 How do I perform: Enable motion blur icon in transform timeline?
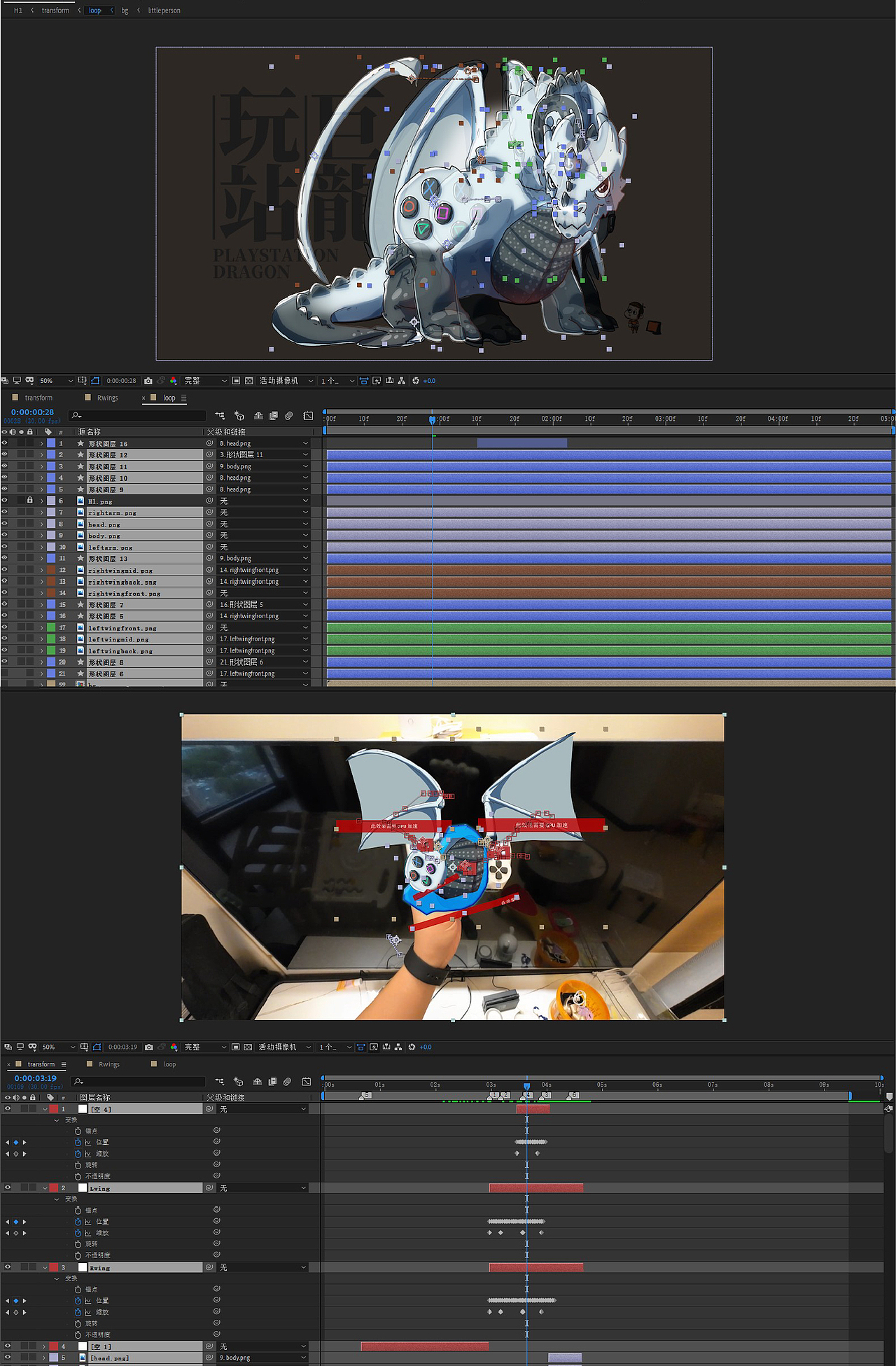tap(287, 1082)
